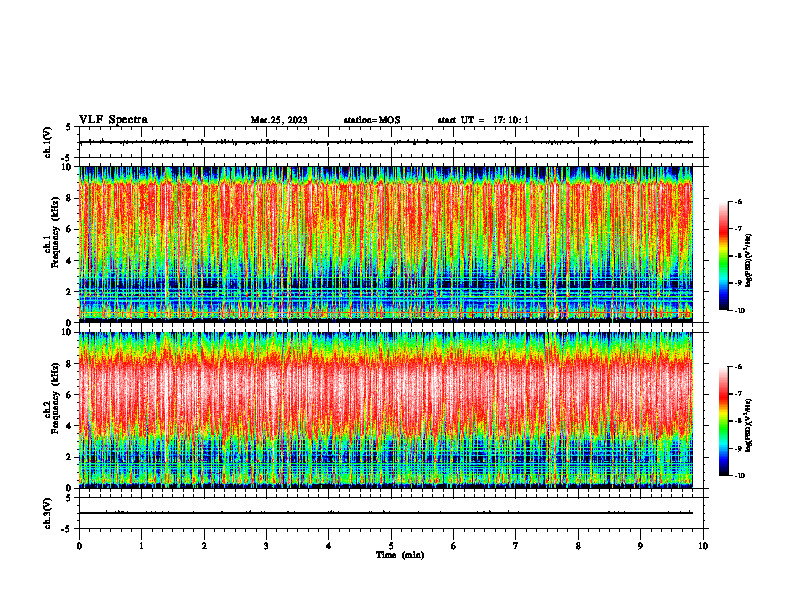Click the "-8" tick on ch.2 colorbar
792x612 pixels.
coord(738,421)
